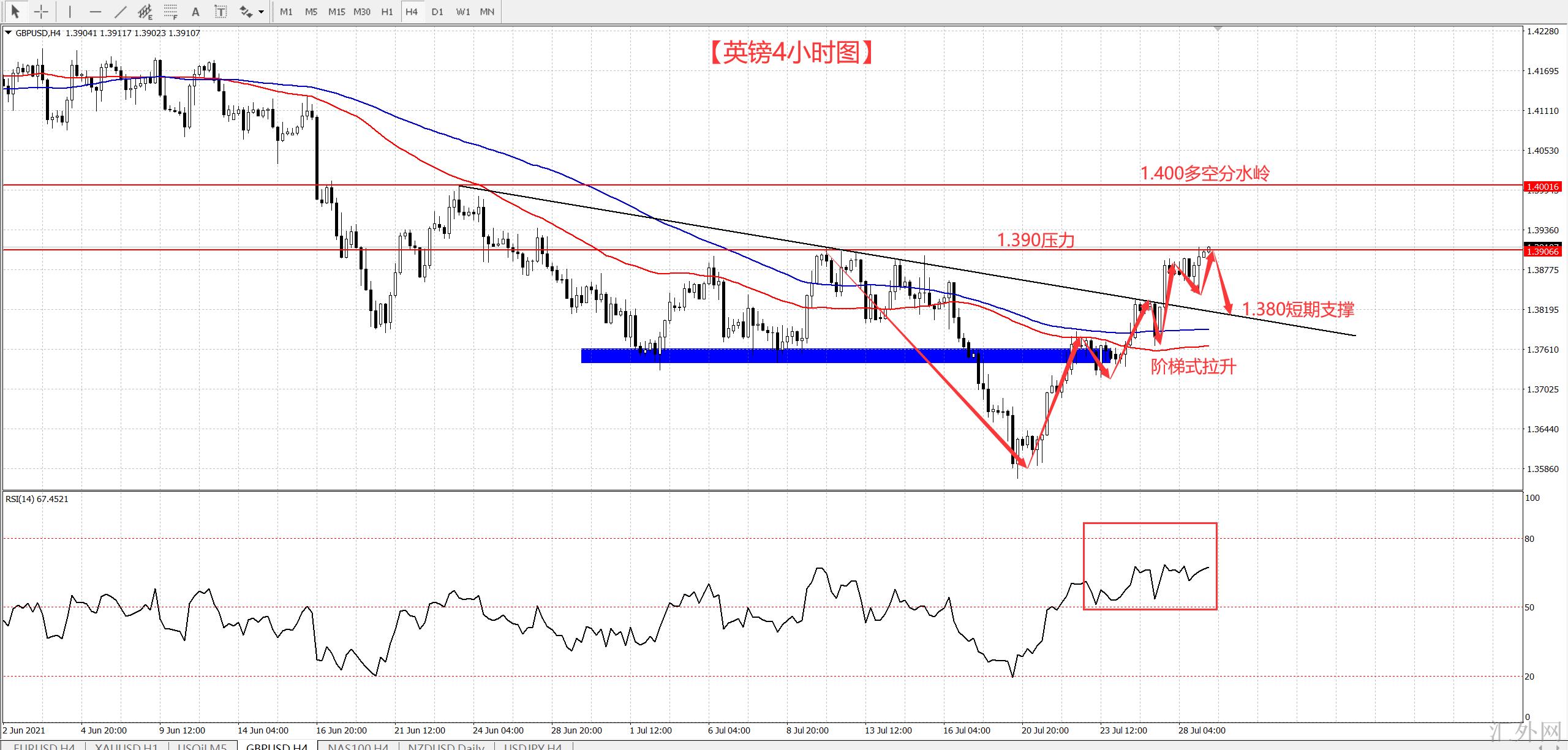Activate the crosshair tool
Viewport: 1568px width, 750px height.
point(40,11)
